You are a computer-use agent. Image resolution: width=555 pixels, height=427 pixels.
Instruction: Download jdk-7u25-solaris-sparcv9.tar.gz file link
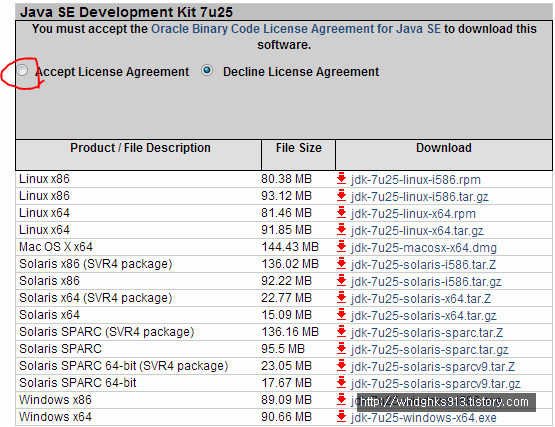pos(435,384)
